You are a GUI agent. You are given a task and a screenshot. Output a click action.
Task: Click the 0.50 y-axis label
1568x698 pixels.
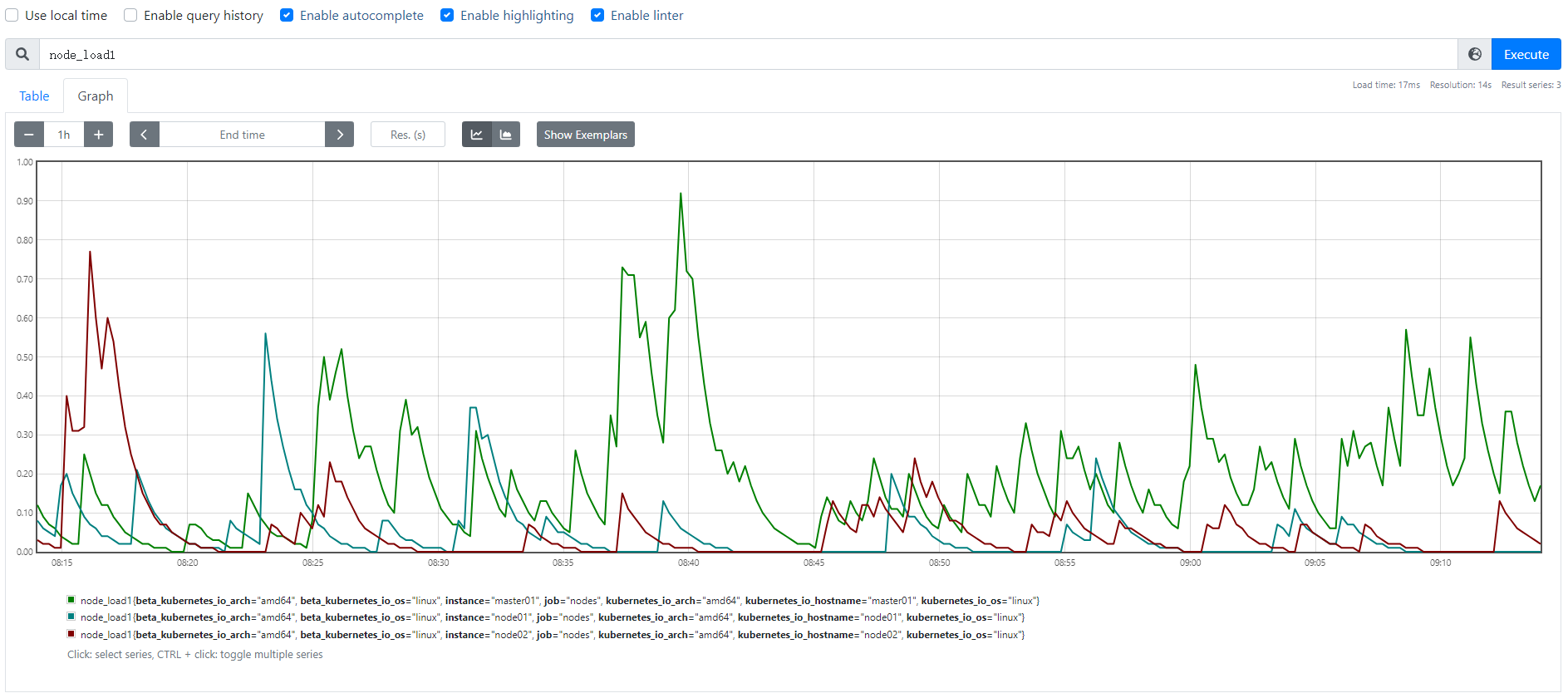pyautogui.click(x=25, y=357)
